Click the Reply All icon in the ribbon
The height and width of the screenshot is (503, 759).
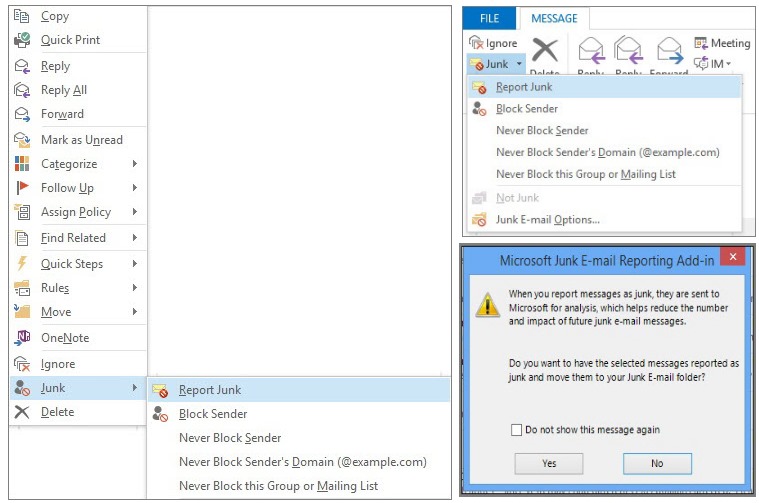[x=628, y=50]
